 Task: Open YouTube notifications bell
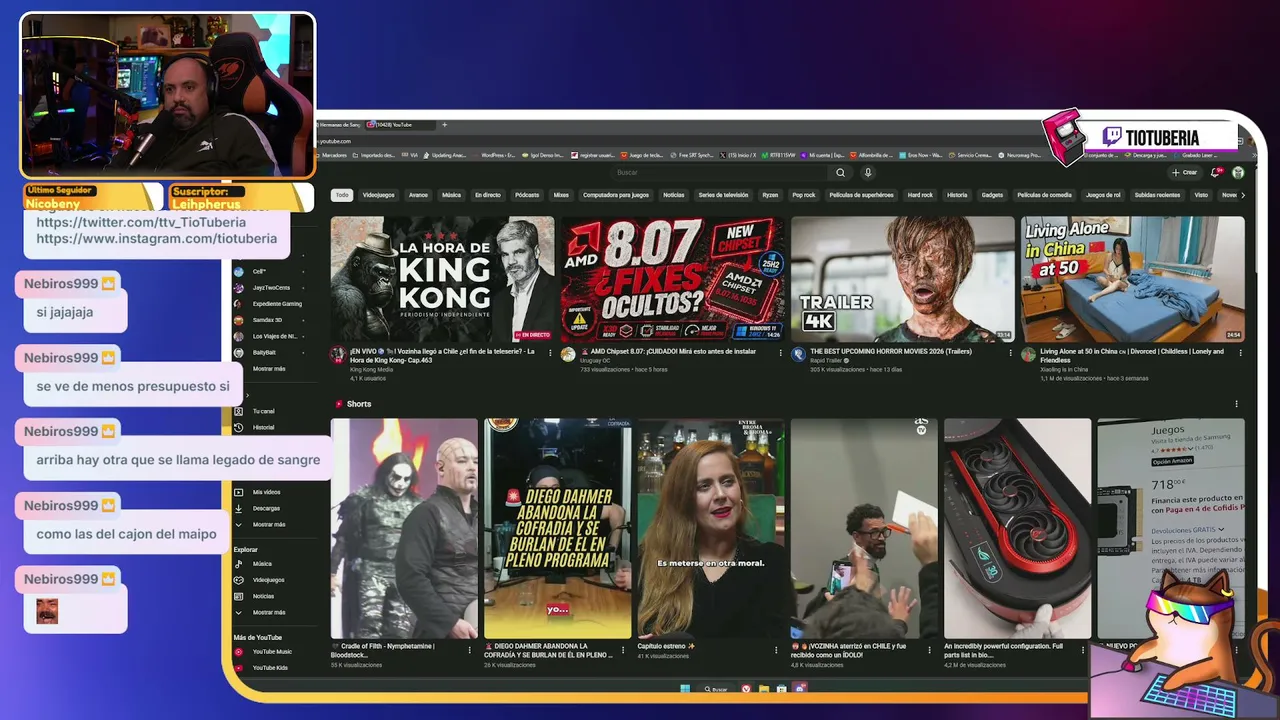coord(1216,172)
